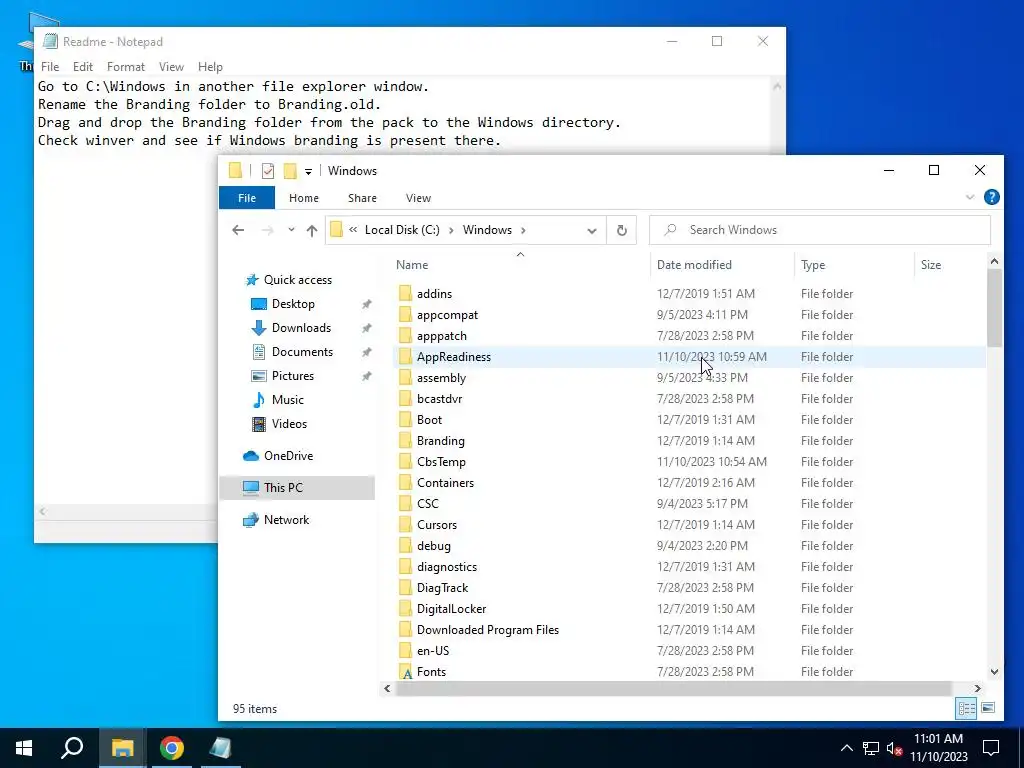Sort by Date modified column header

tap(694, 264)
